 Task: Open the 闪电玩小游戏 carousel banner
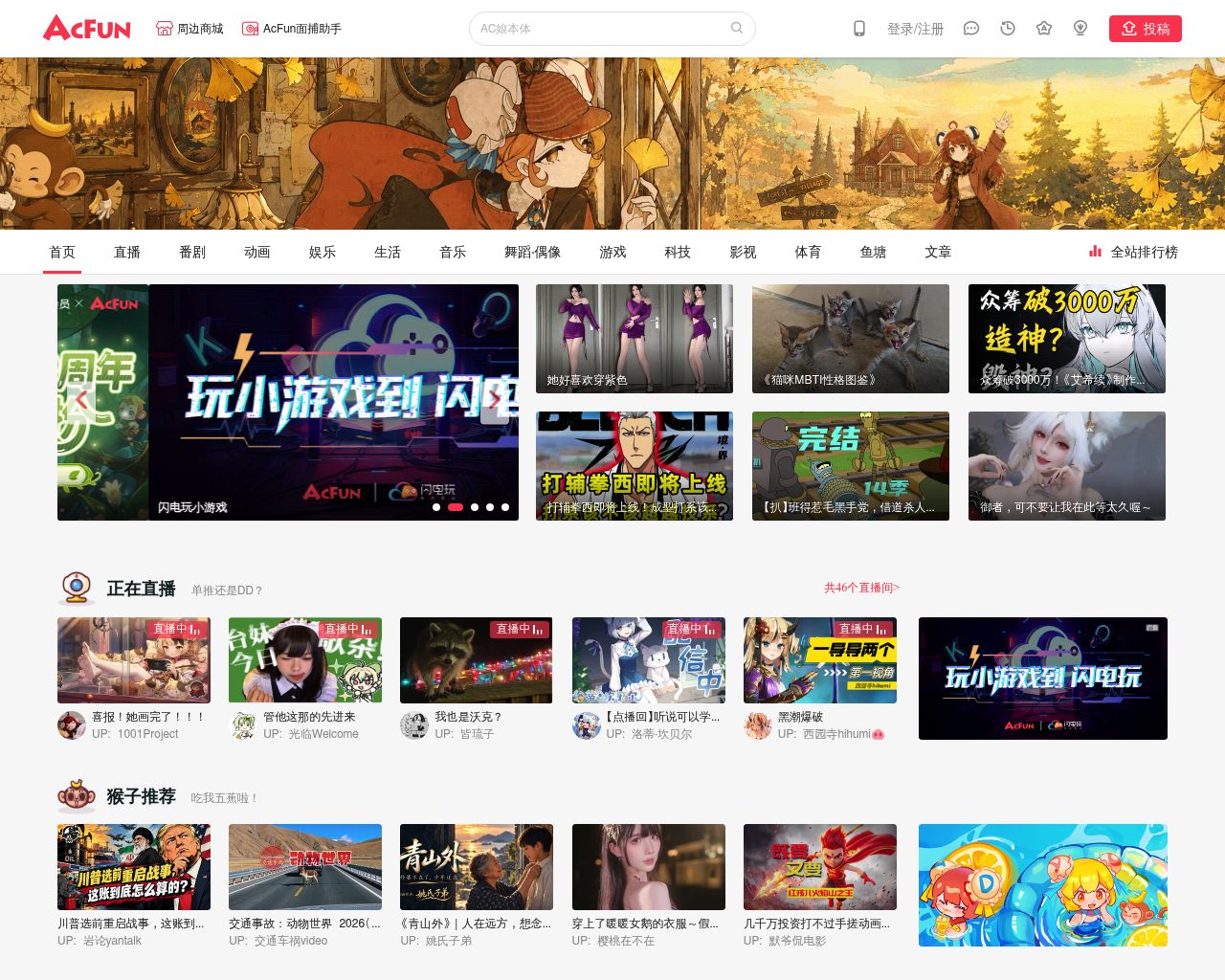tap(333, 402)
